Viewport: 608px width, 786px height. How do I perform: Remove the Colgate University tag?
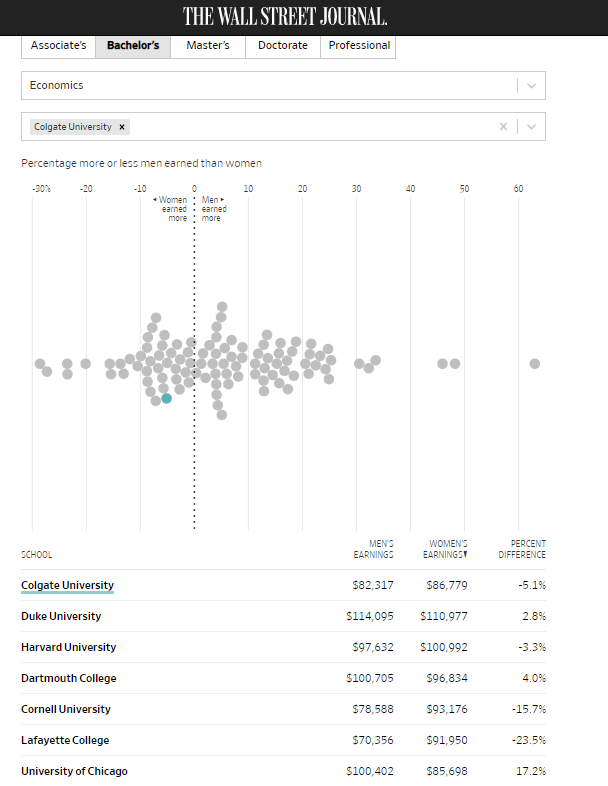(x=122, y=127)
